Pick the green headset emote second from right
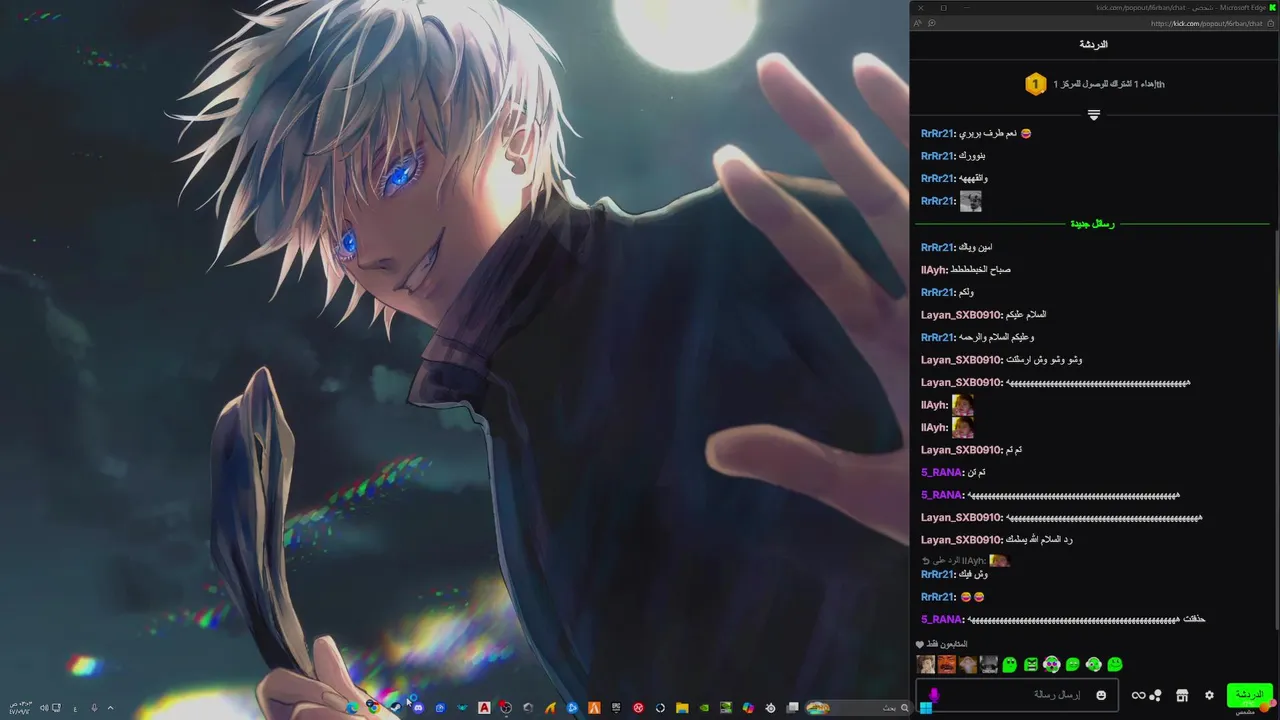Image resolution: width=1280 pixels, height=720 pixels. pyautogui.click(x=1094, y=664)
